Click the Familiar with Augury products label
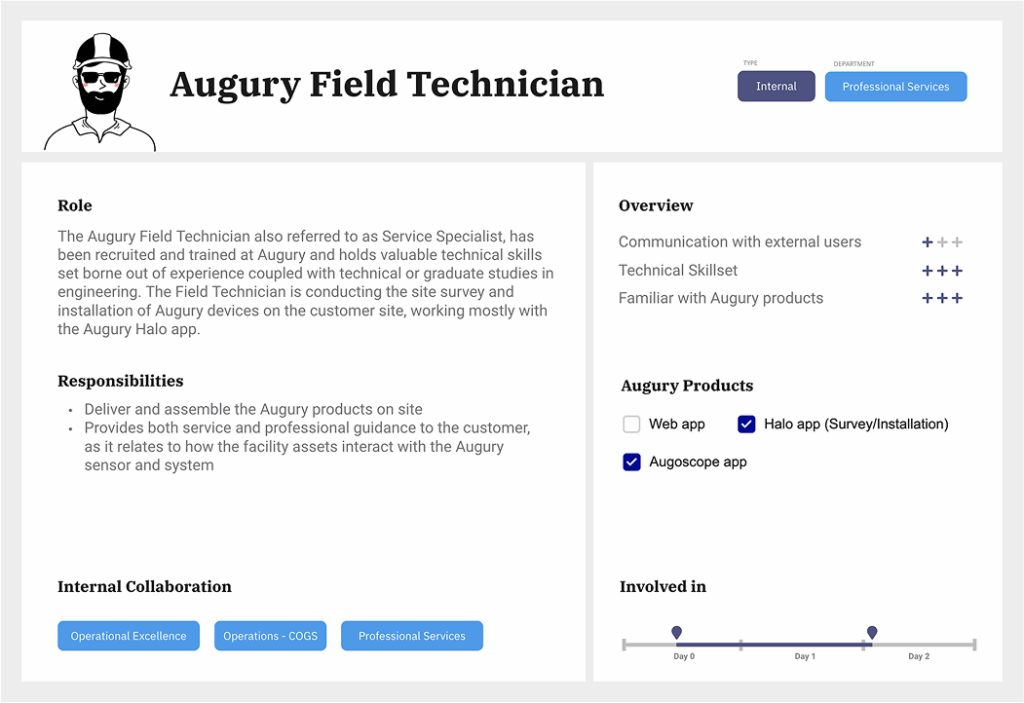1024x703 pixels. pyautogui.click(x=721, y=299)
